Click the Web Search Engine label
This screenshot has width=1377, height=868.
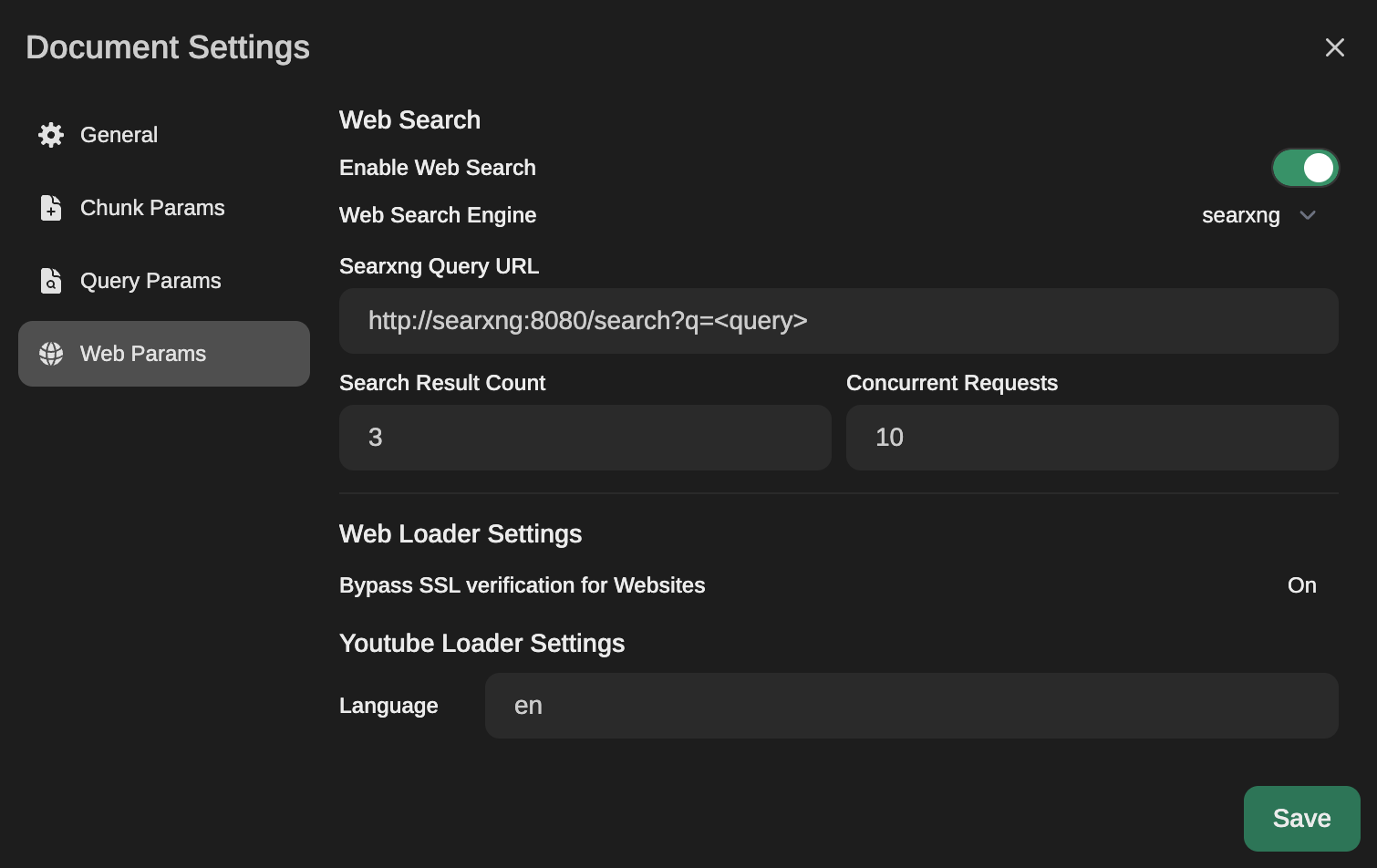[438, 215]
